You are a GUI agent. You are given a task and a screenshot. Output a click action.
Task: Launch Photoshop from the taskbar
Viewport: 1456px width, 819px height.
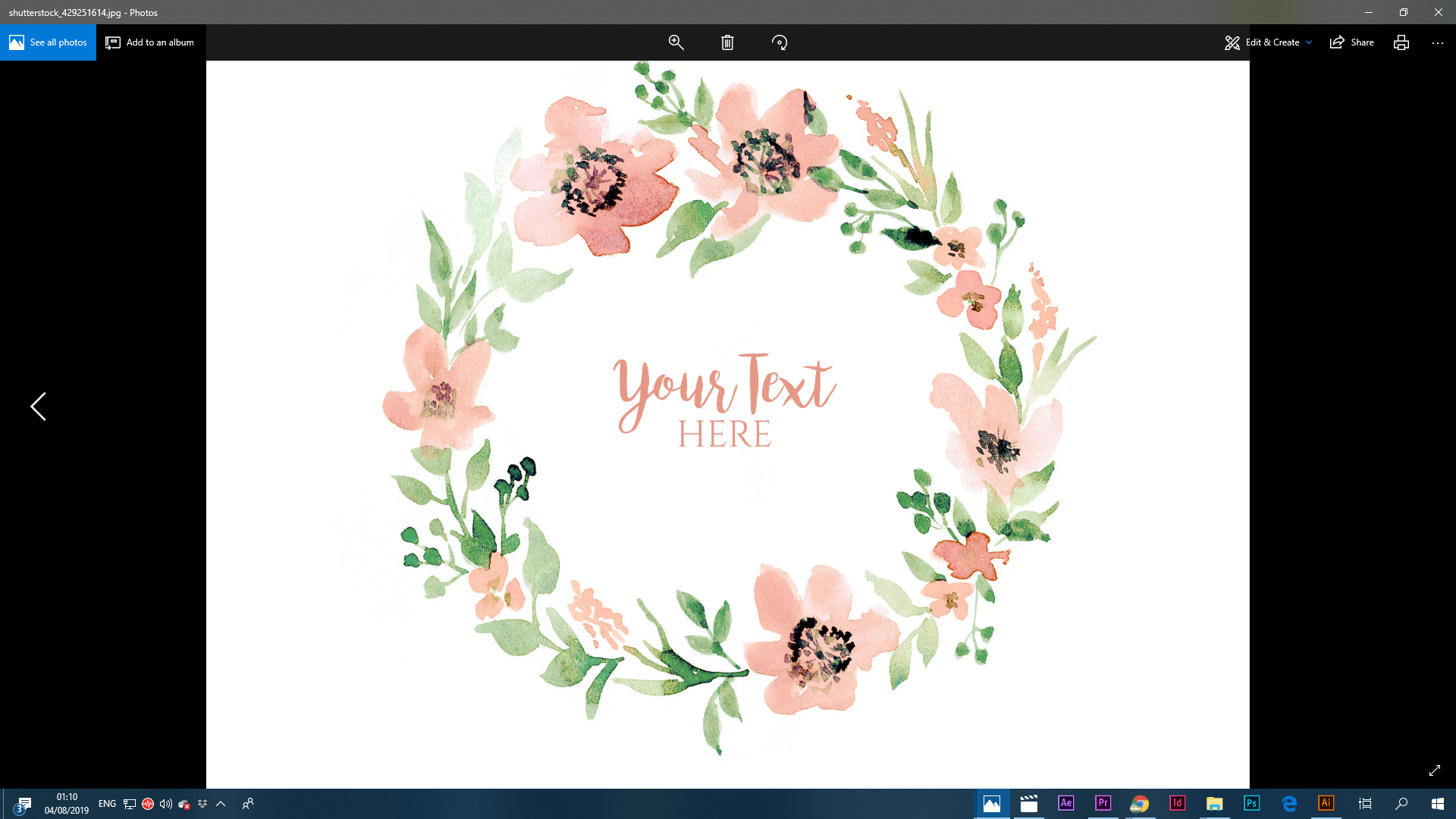click(x=1251, y=804)
